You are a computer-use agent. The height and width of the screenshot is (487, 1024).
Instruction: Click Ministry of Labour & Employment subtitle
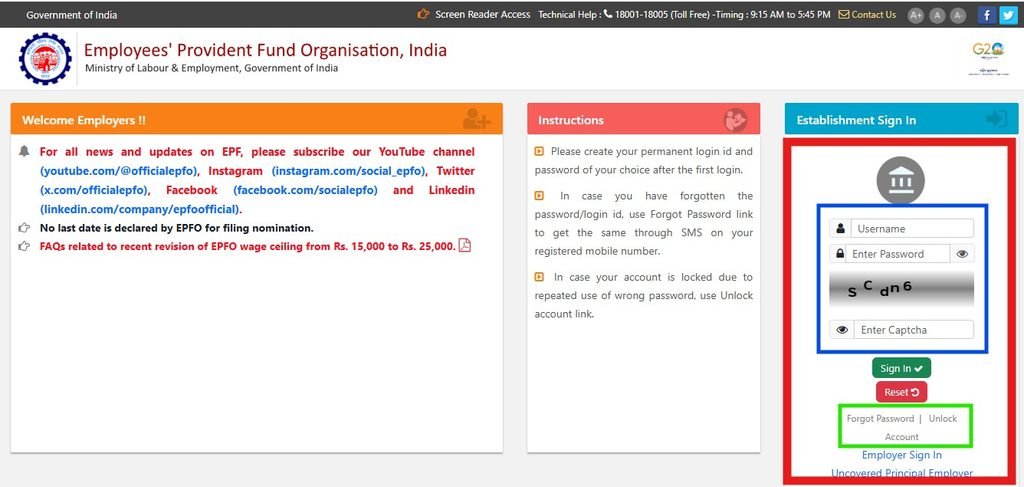click(212, 68)
